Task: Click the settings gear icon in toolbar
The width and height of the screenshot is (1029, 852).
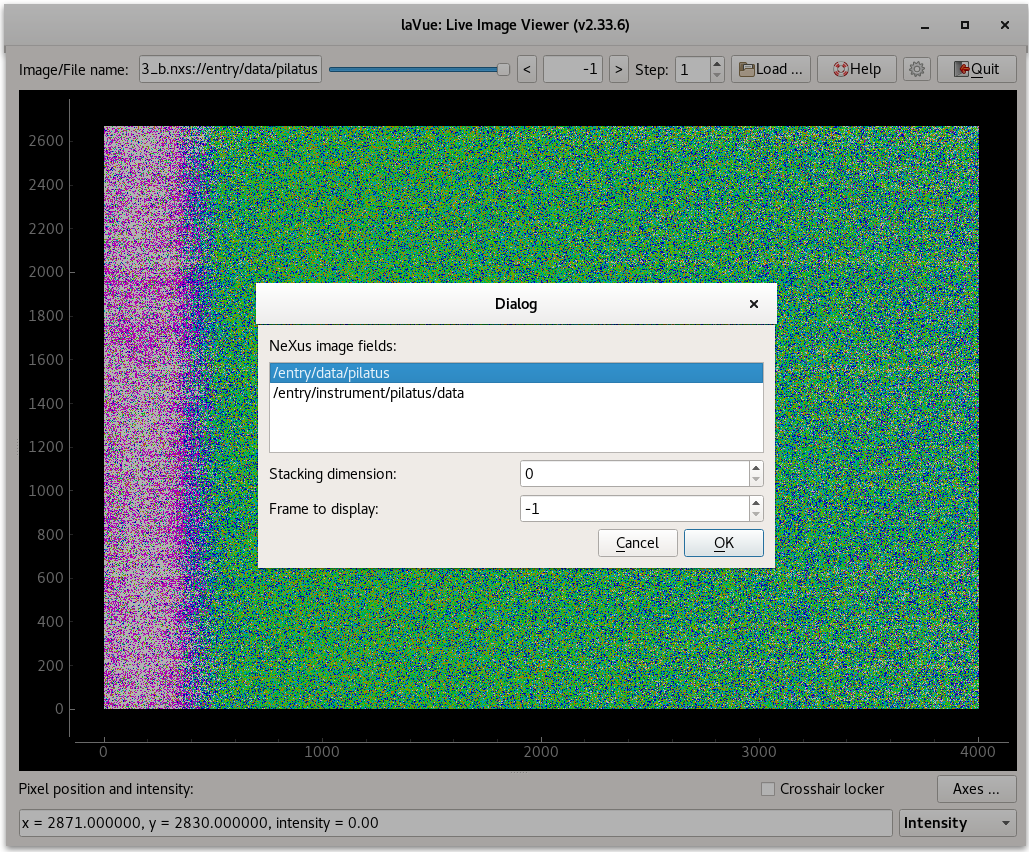Action: [x=916, y=69]
